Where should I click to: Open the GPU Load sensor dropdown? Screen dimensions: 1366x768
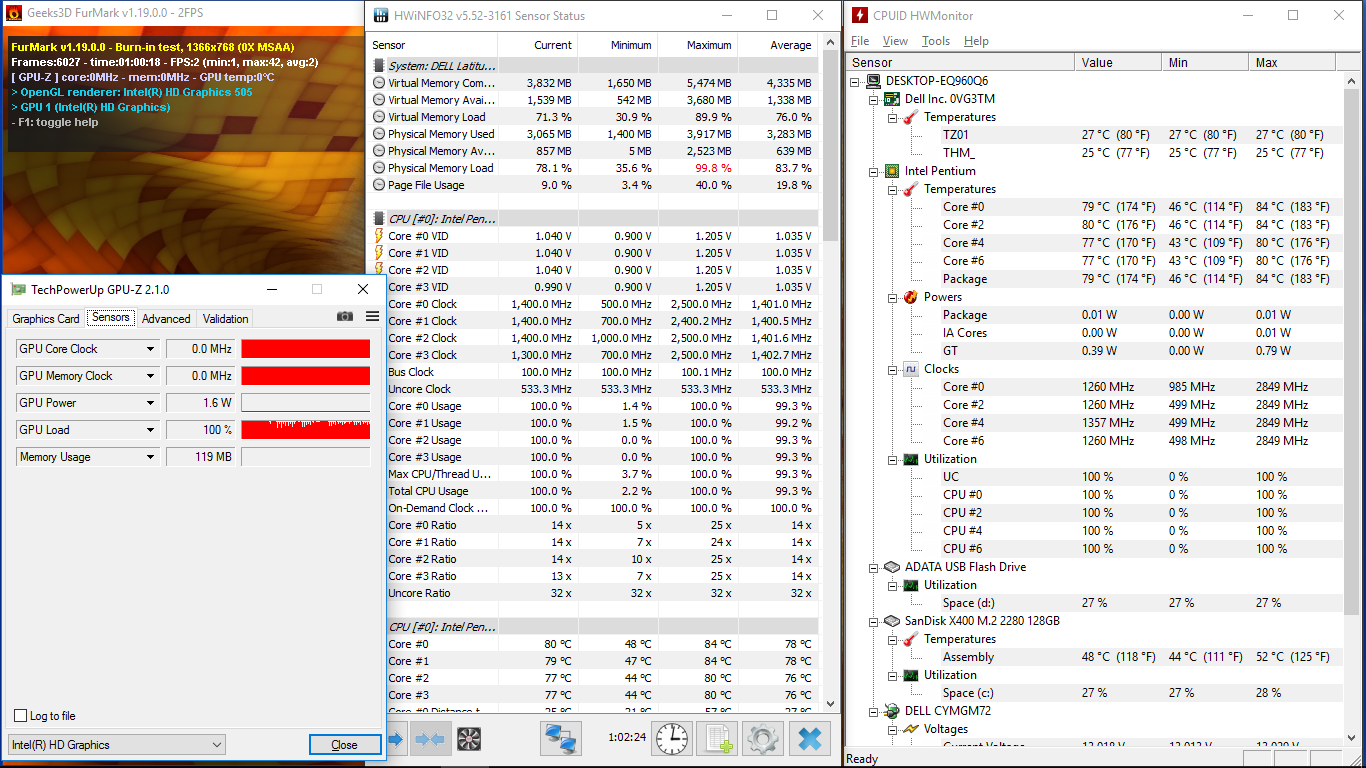coord(151,430)
